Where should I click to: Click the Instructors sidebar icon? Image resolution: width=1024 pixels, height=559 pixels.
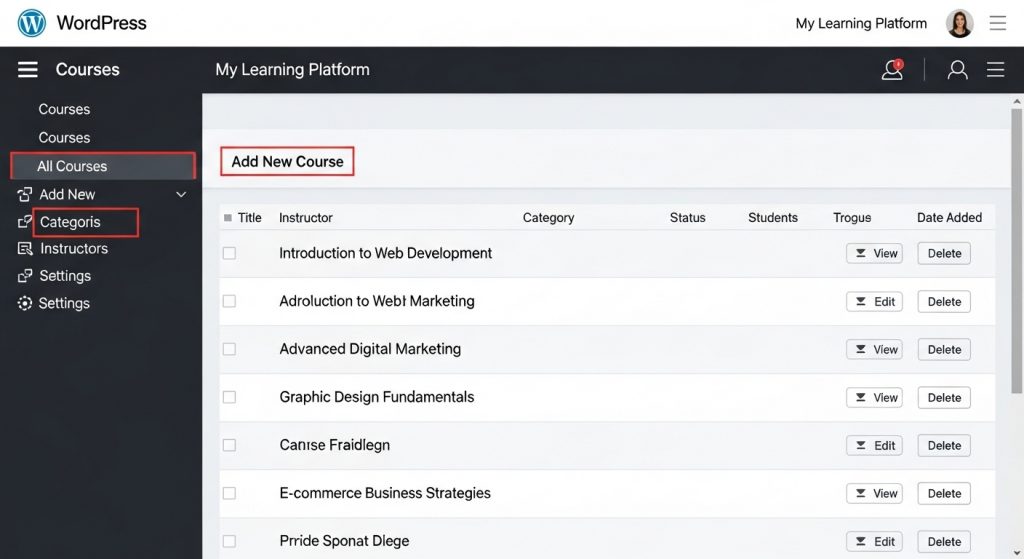point(25,249)
